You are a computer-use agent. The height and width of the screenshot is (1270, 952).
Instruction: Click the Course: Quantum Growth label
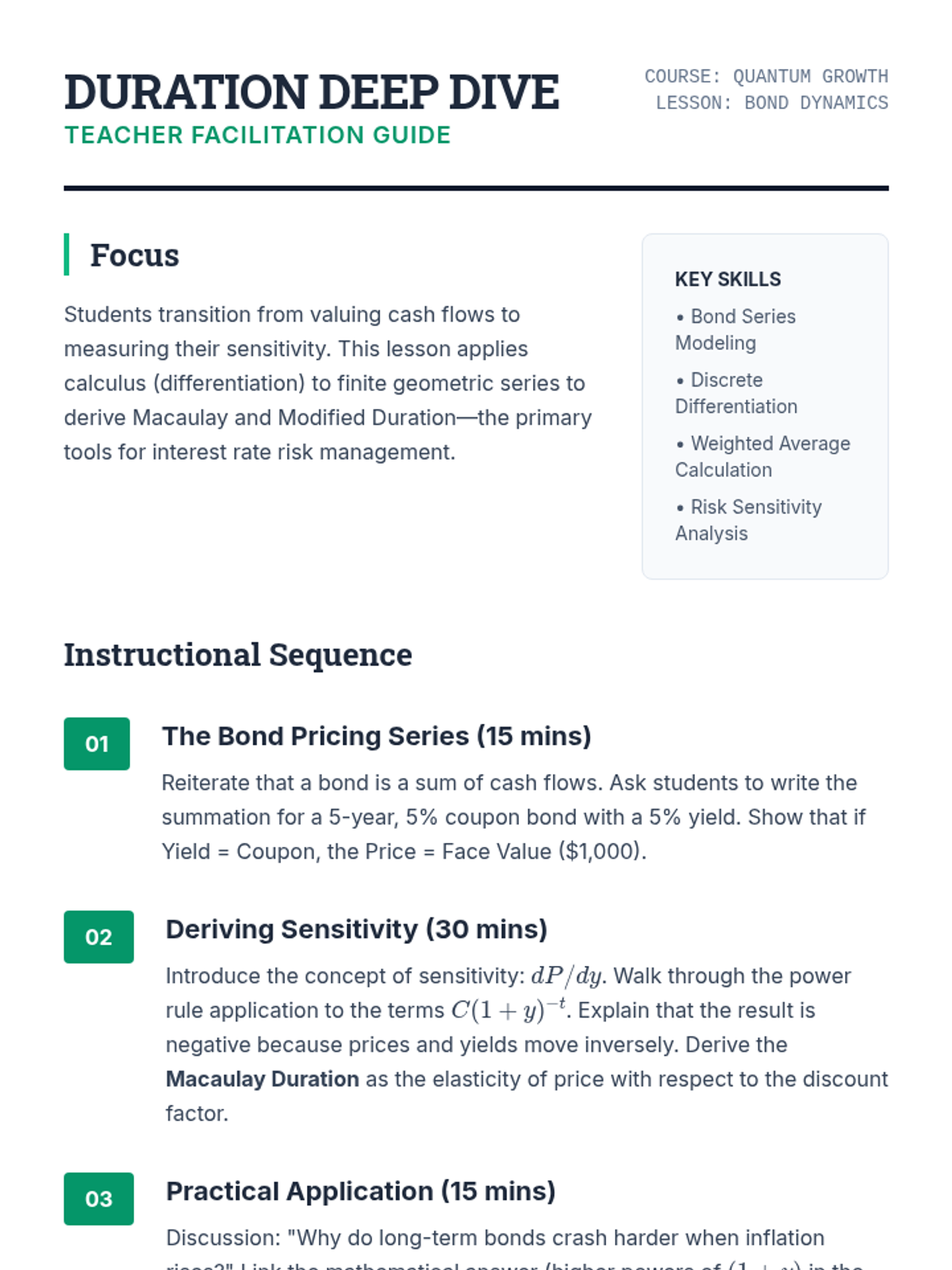click(x=766, y=76)
